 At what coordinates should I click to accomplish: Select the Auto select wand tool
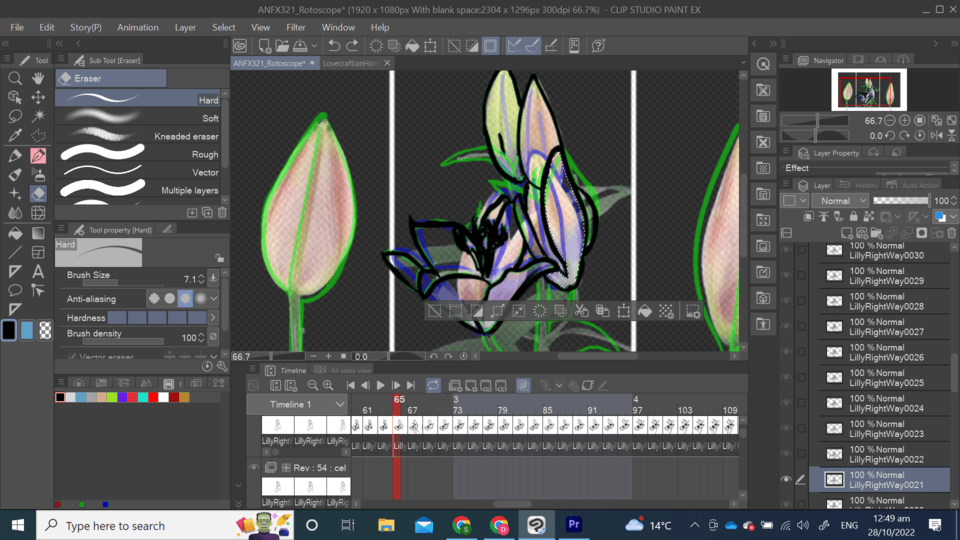pyautogui.click(x=38, y=116)
